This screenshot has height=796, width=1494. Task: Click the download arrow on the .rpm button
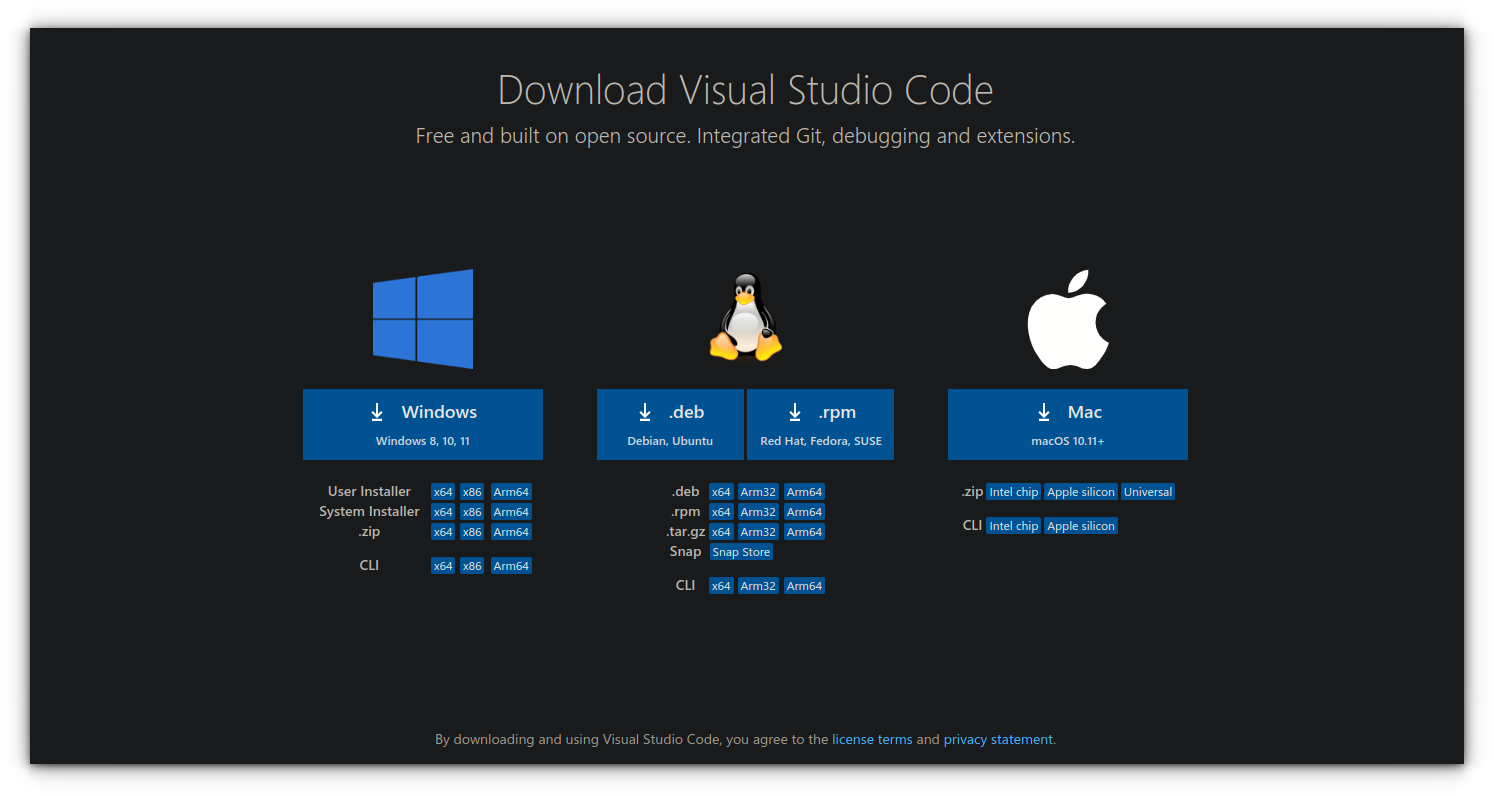[x=795, y=411]
